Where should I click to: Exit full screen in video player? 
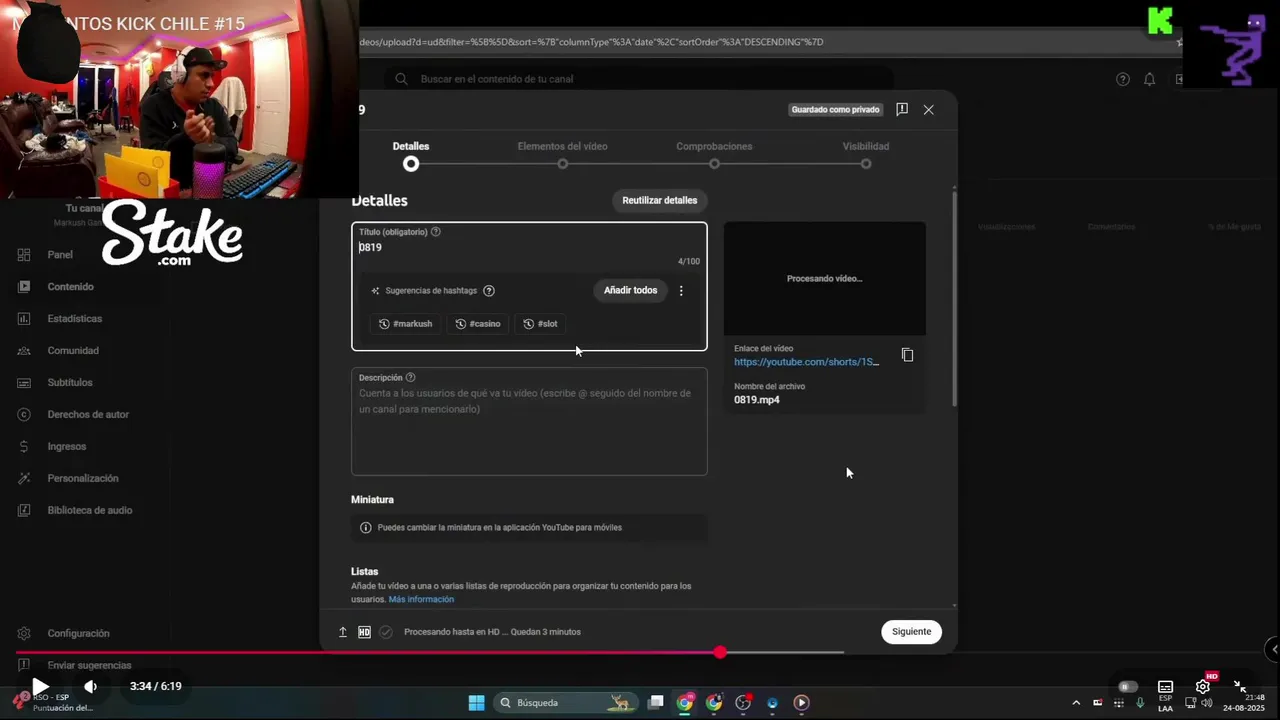coord(1240,687)
